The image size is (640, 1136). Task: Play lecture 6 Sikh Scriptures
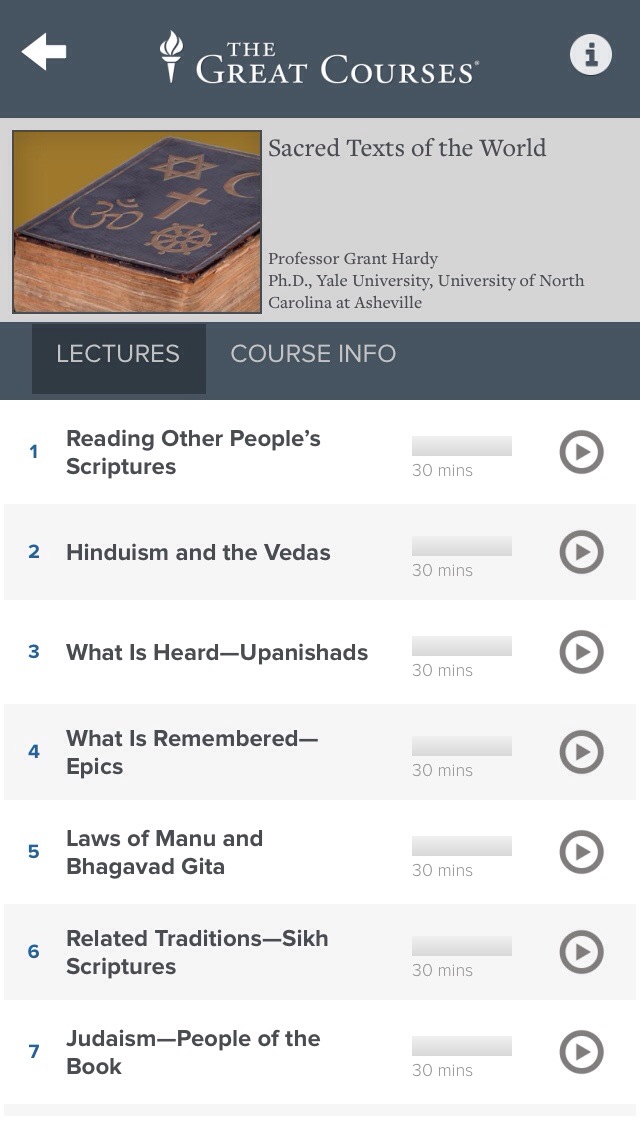point(581,952)
